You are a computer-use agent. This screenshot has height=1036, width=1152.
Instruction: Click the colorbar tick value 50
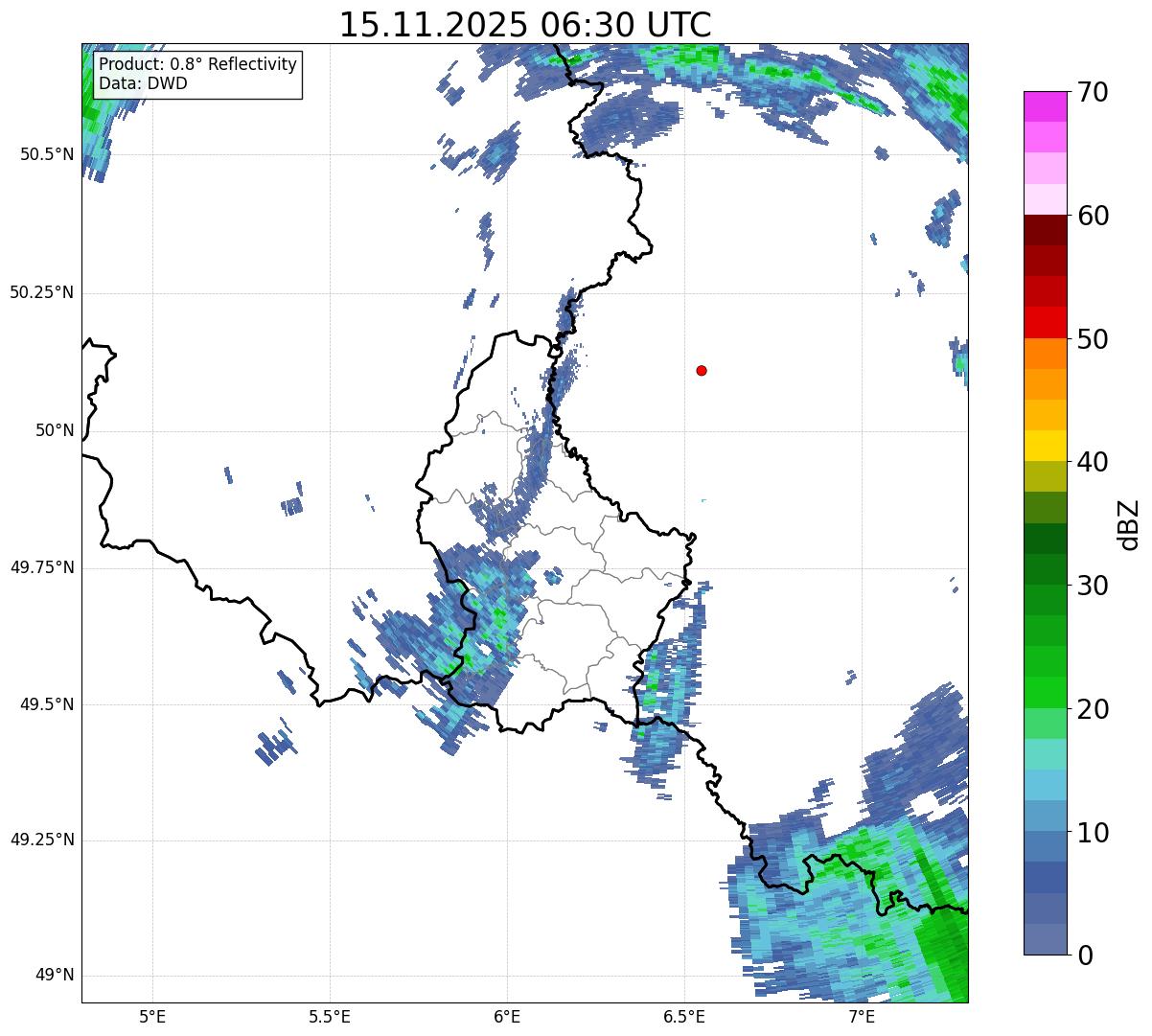point(1092,339)
